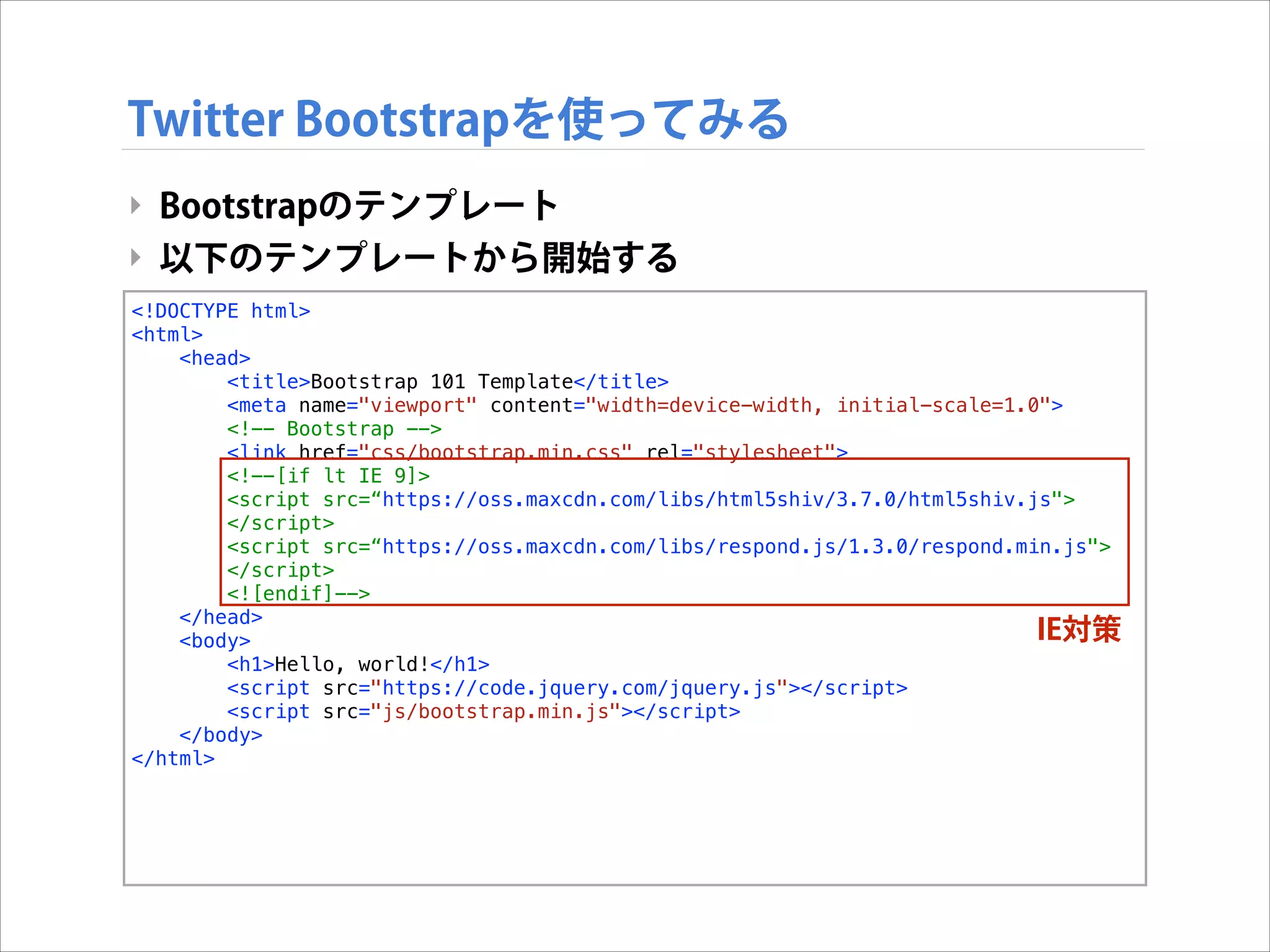Click the opening '<body>' tag line
Image resolution: width=1270 pixels, height=952 pixels.
pos(215,640)
